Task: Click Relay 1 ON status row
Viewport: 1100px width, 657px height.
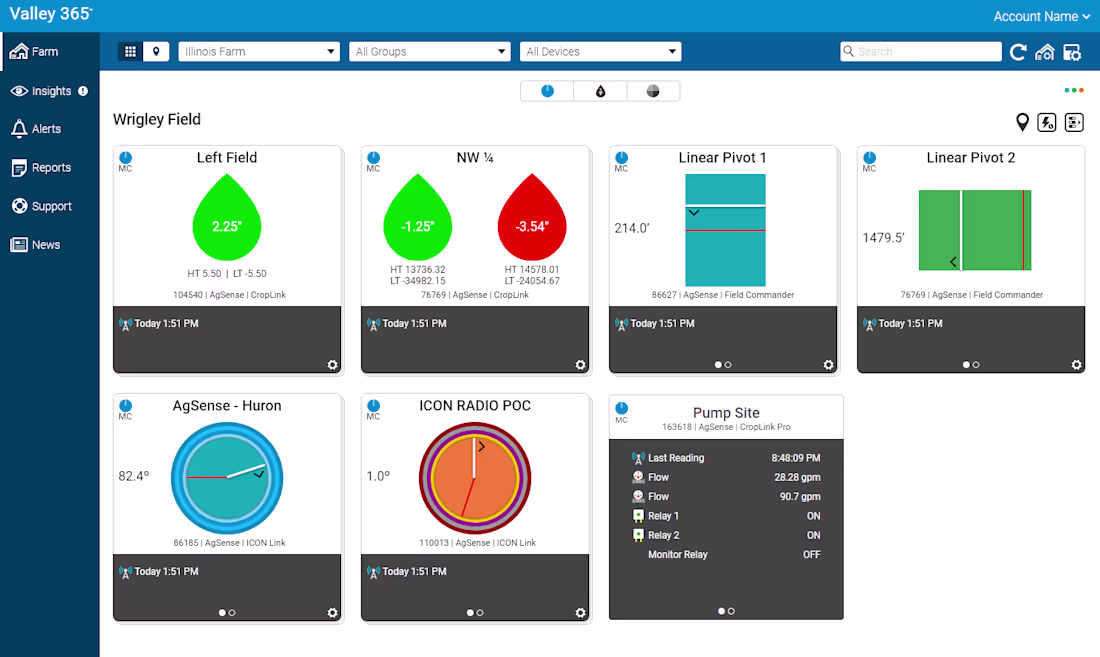Action: pos(726,516)
